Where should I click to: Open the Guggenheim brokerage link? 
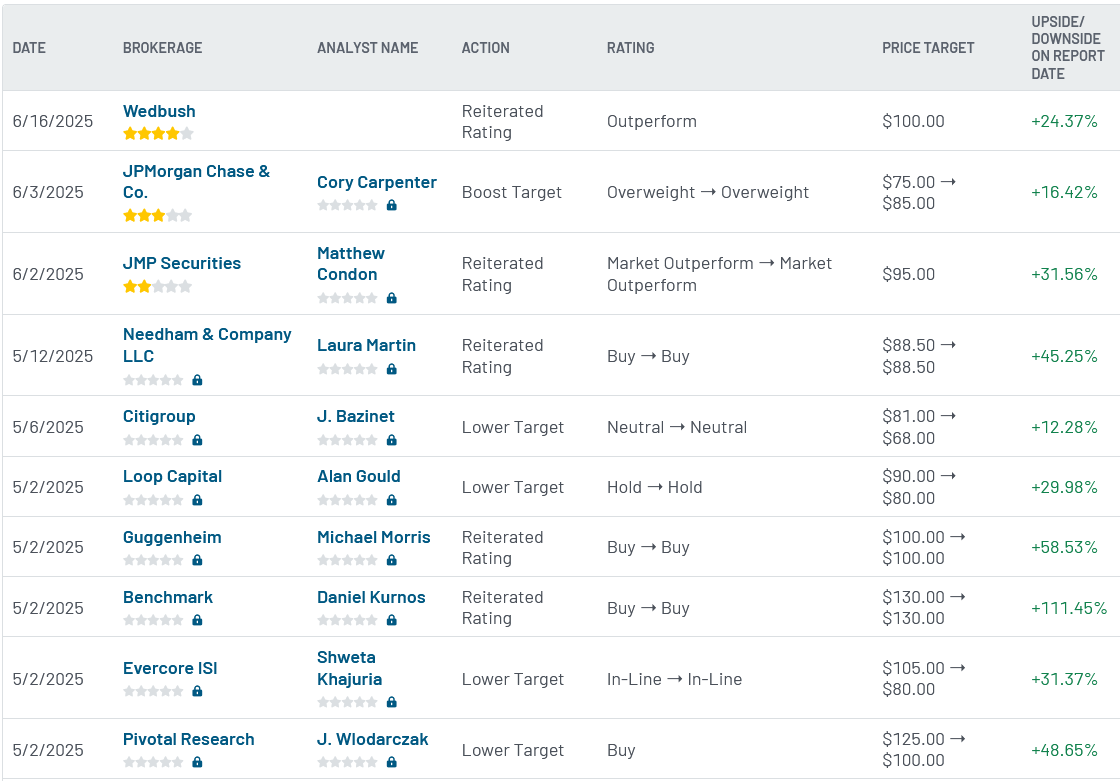[x=172, y=537]
